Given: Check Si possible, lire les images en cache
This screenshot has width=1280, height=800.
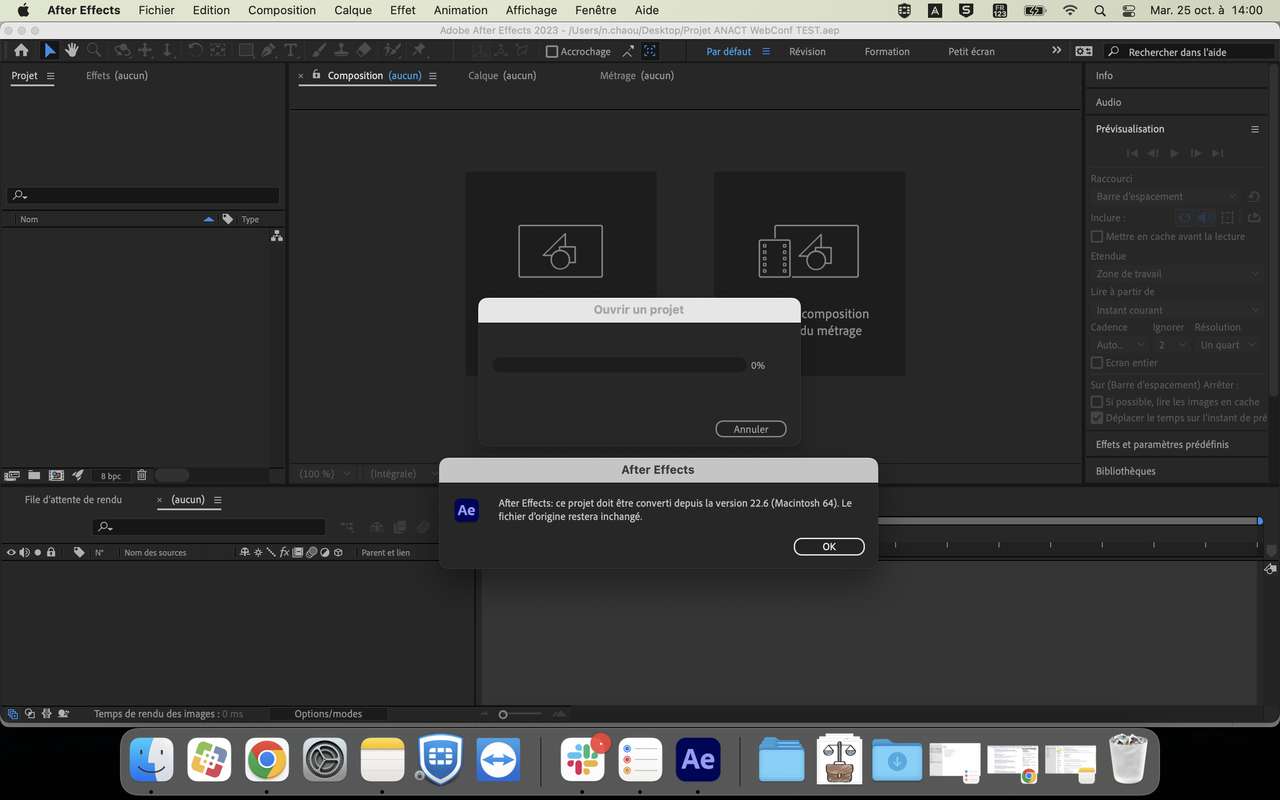Looking at the screenshot, I should (1097, 402).
